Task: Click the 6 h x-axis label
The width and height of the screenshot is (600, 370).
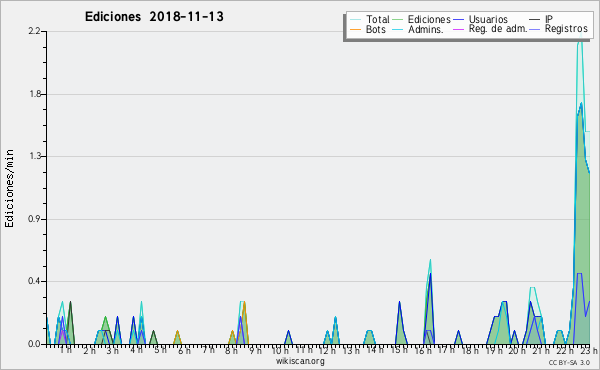Action: [184, 350]
